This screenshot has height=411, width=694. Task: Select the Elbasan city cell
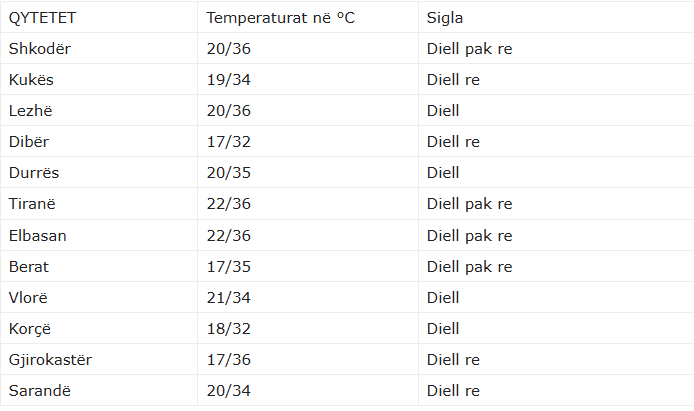[x=38, y=235]
